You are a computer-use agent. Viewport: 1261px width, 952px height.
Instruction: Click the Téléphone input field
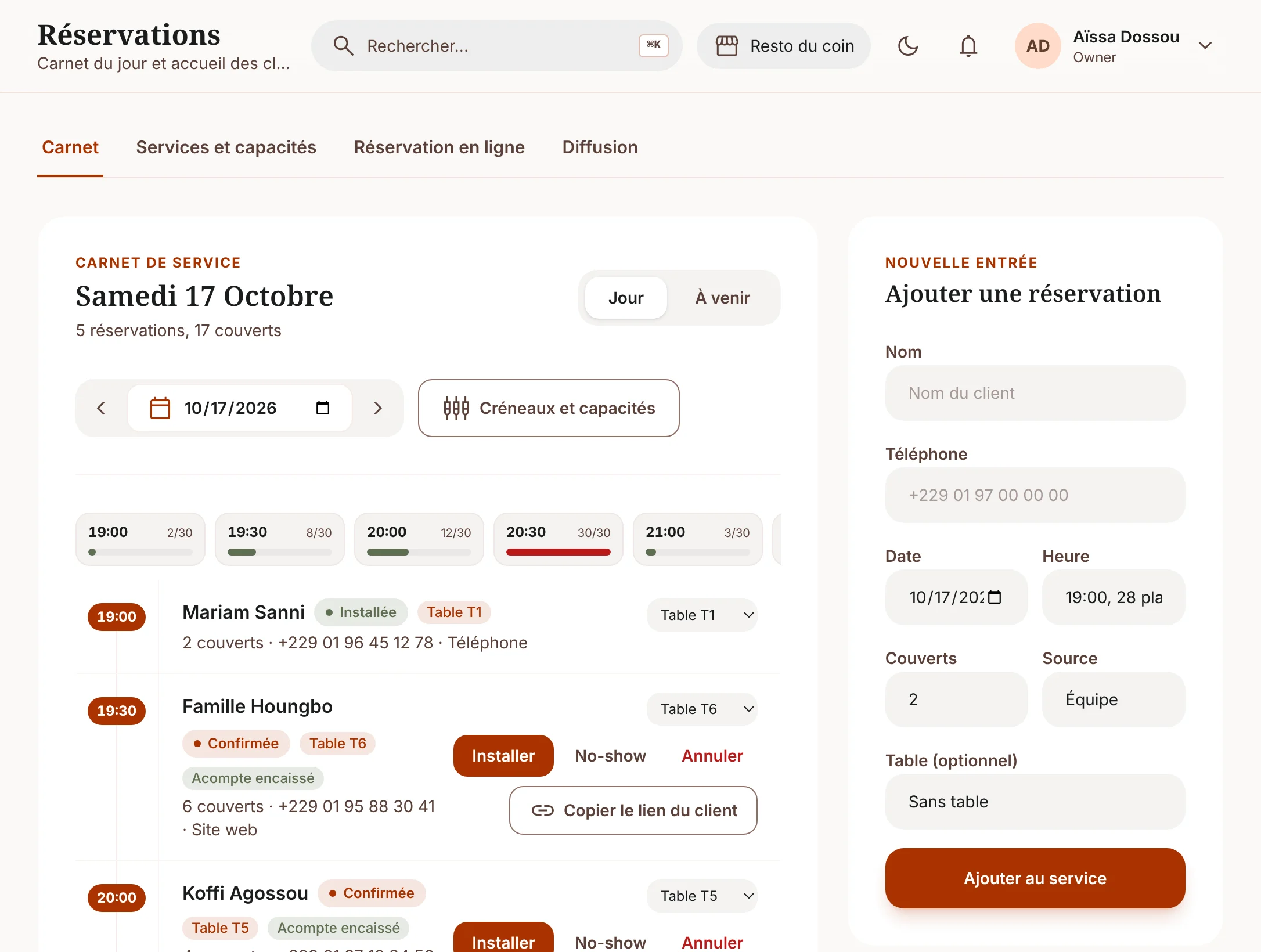1035,495
